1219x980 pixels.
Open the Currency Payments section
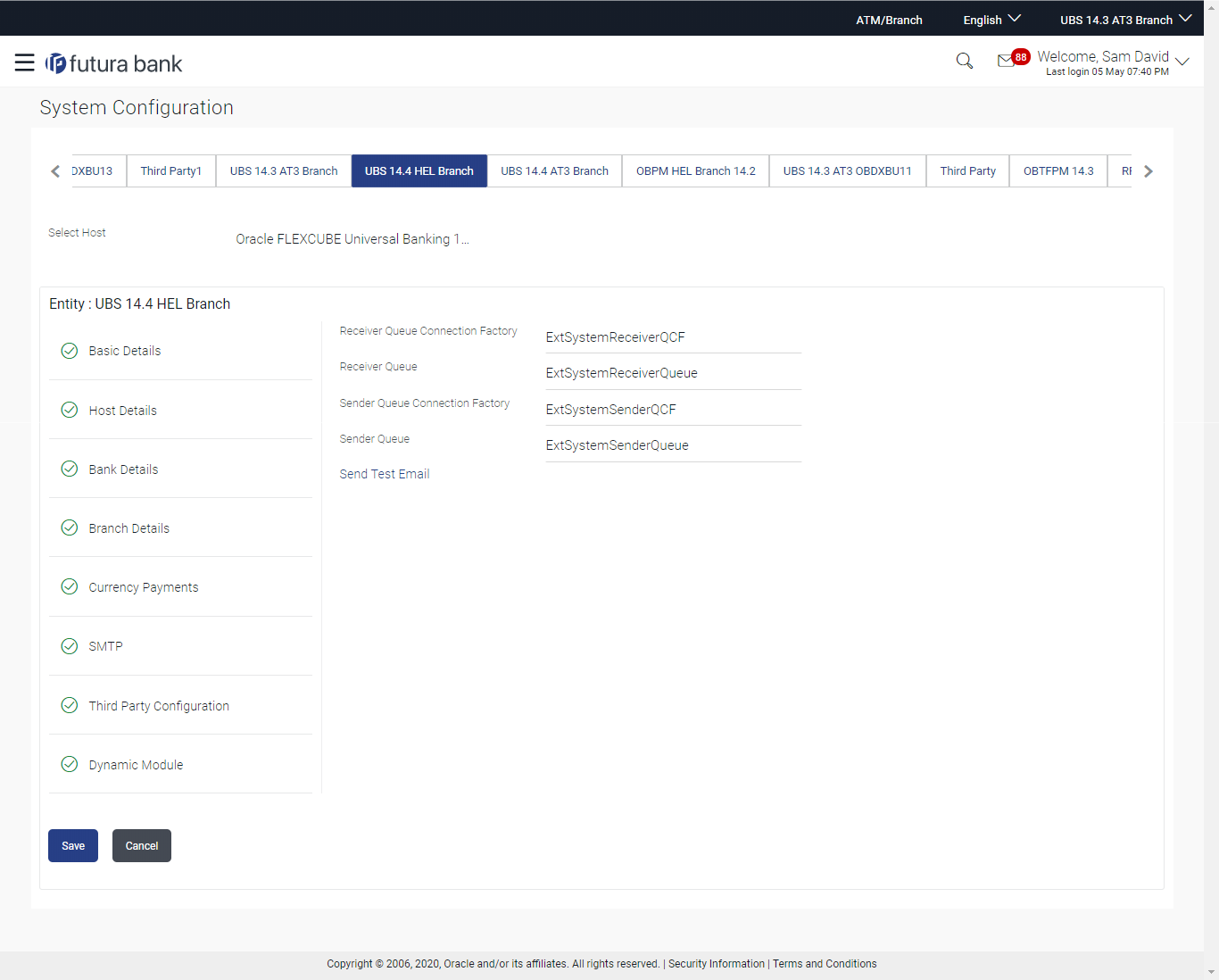[180, 586]
